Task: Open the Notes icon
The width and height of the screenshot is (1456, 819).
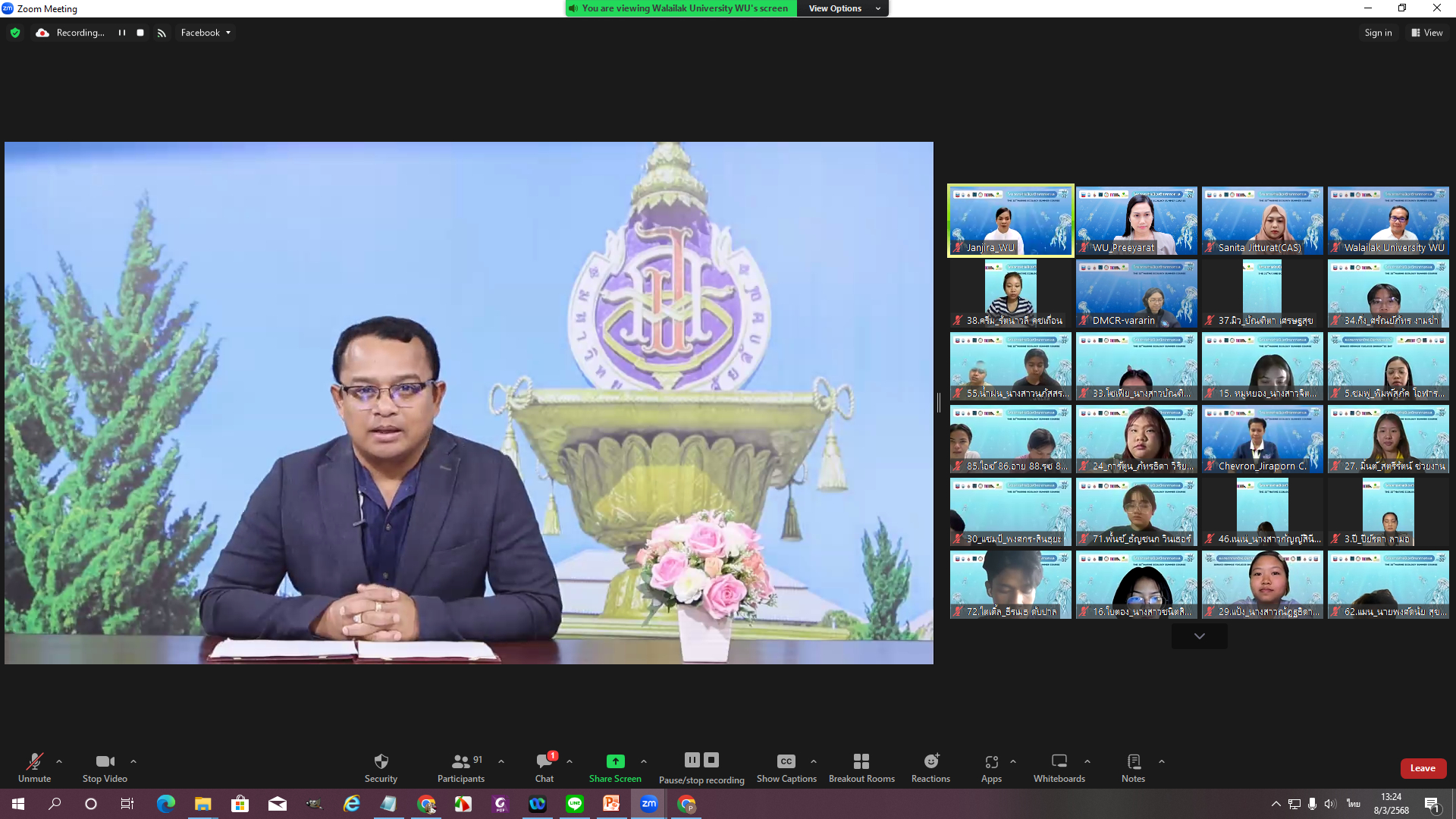Action: (1133, 761)
